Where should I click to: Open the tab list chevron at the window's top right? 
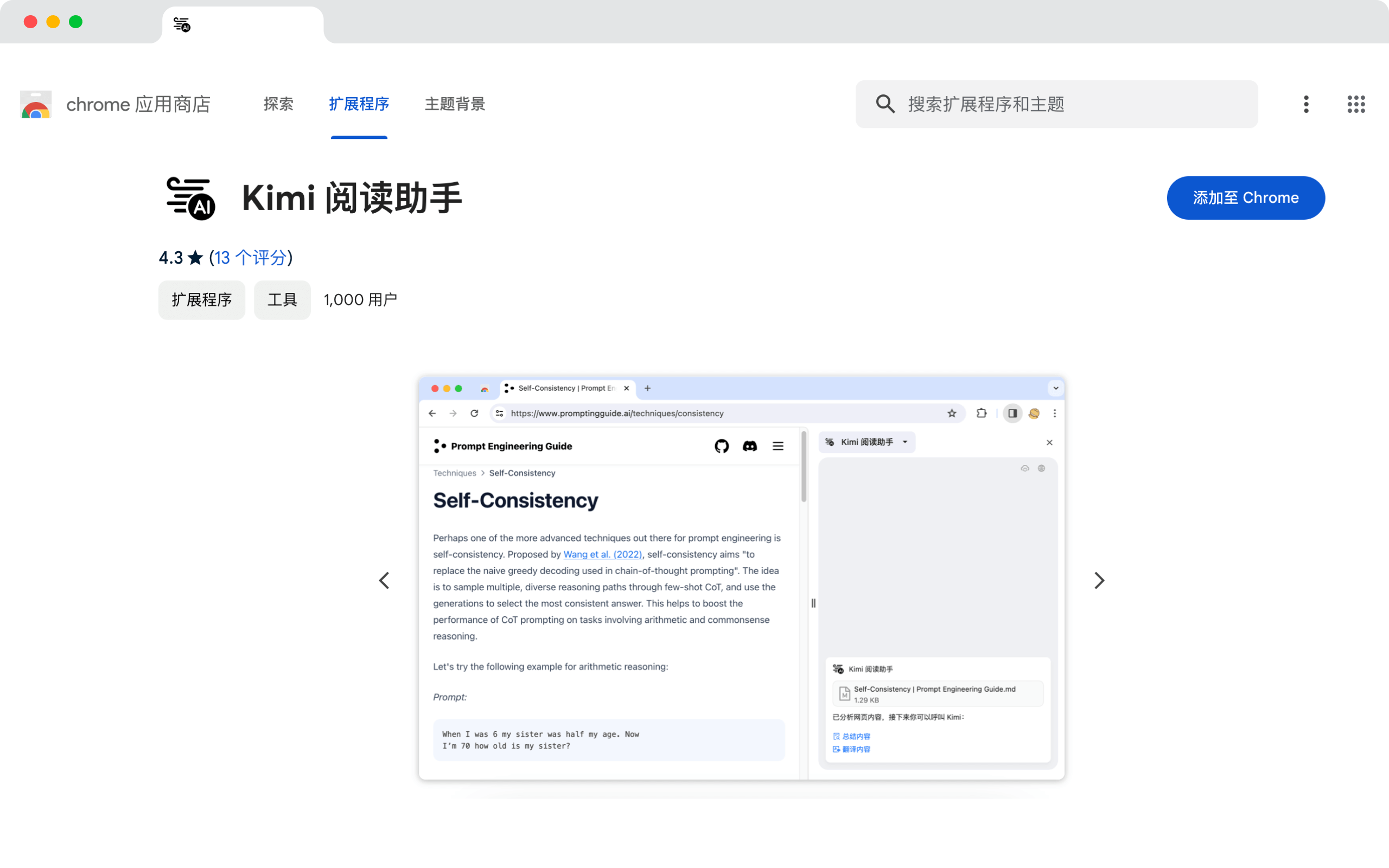pyautogui.click(x=1056, y=388)
